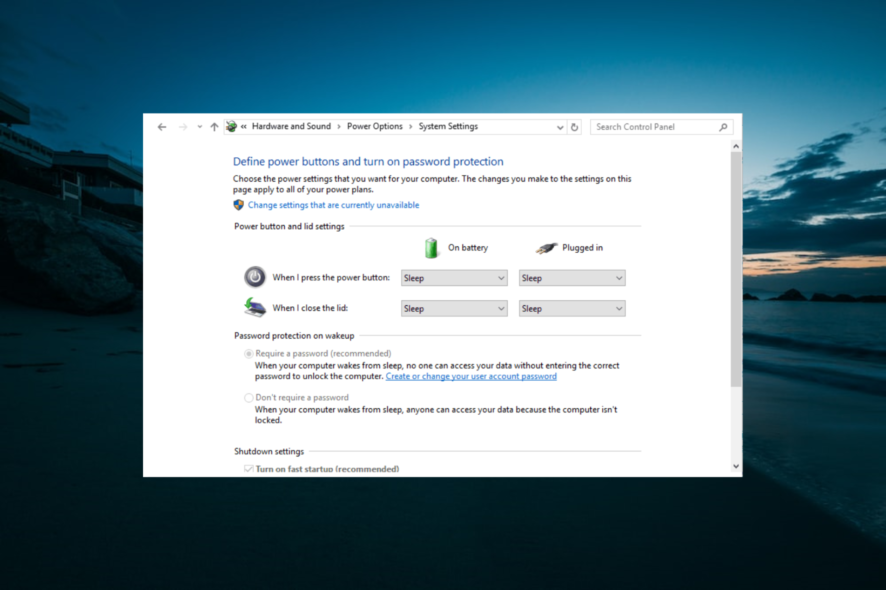Navigate to Hardware and Sound breadcrumb

[x=291, y=126]
